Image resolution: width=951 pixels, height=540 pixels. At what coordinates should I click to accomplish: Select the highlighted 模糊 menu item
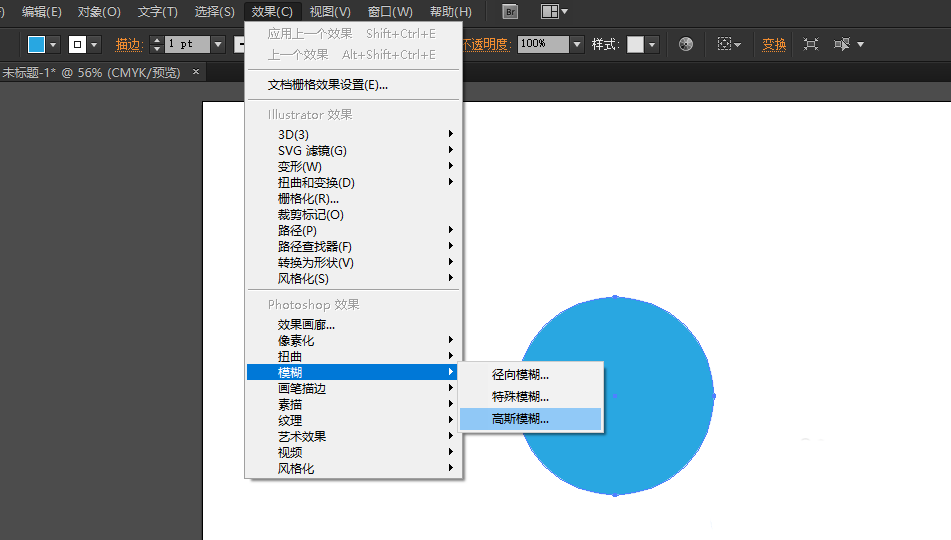coord(353,372)
